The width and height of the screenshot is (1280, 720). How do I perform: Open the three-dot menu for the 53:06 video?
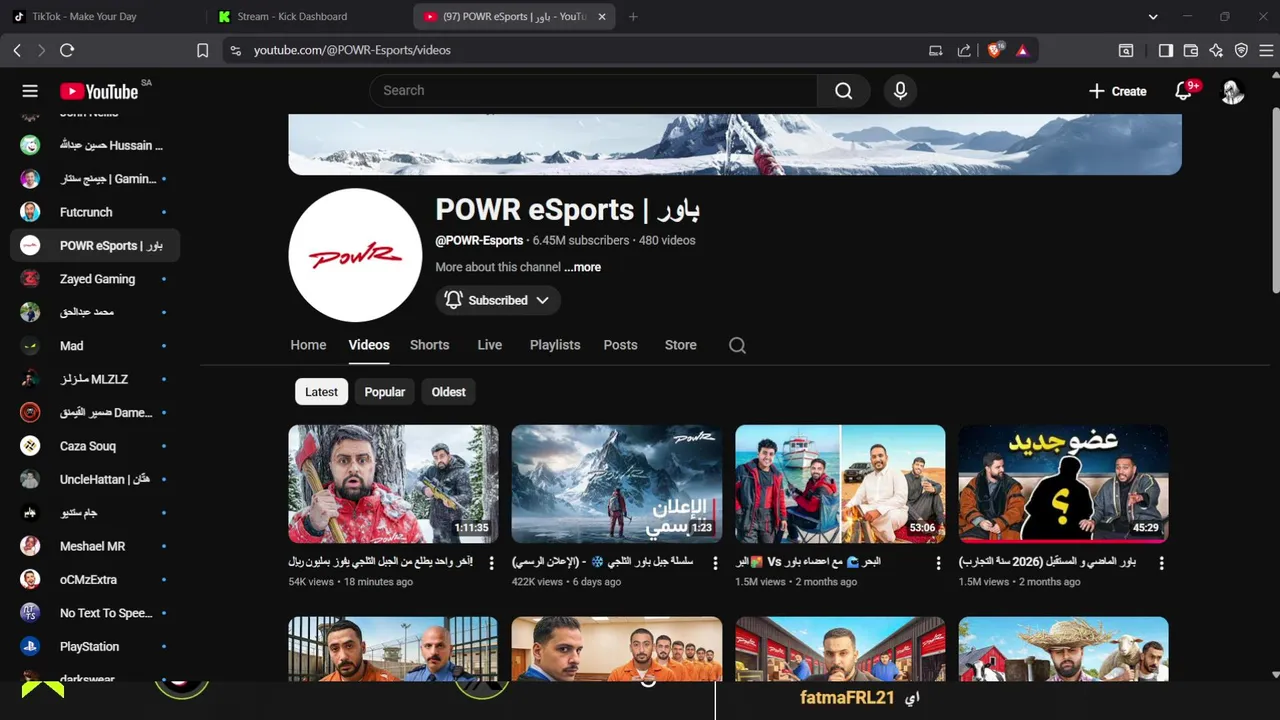click(x=938, y=563)
